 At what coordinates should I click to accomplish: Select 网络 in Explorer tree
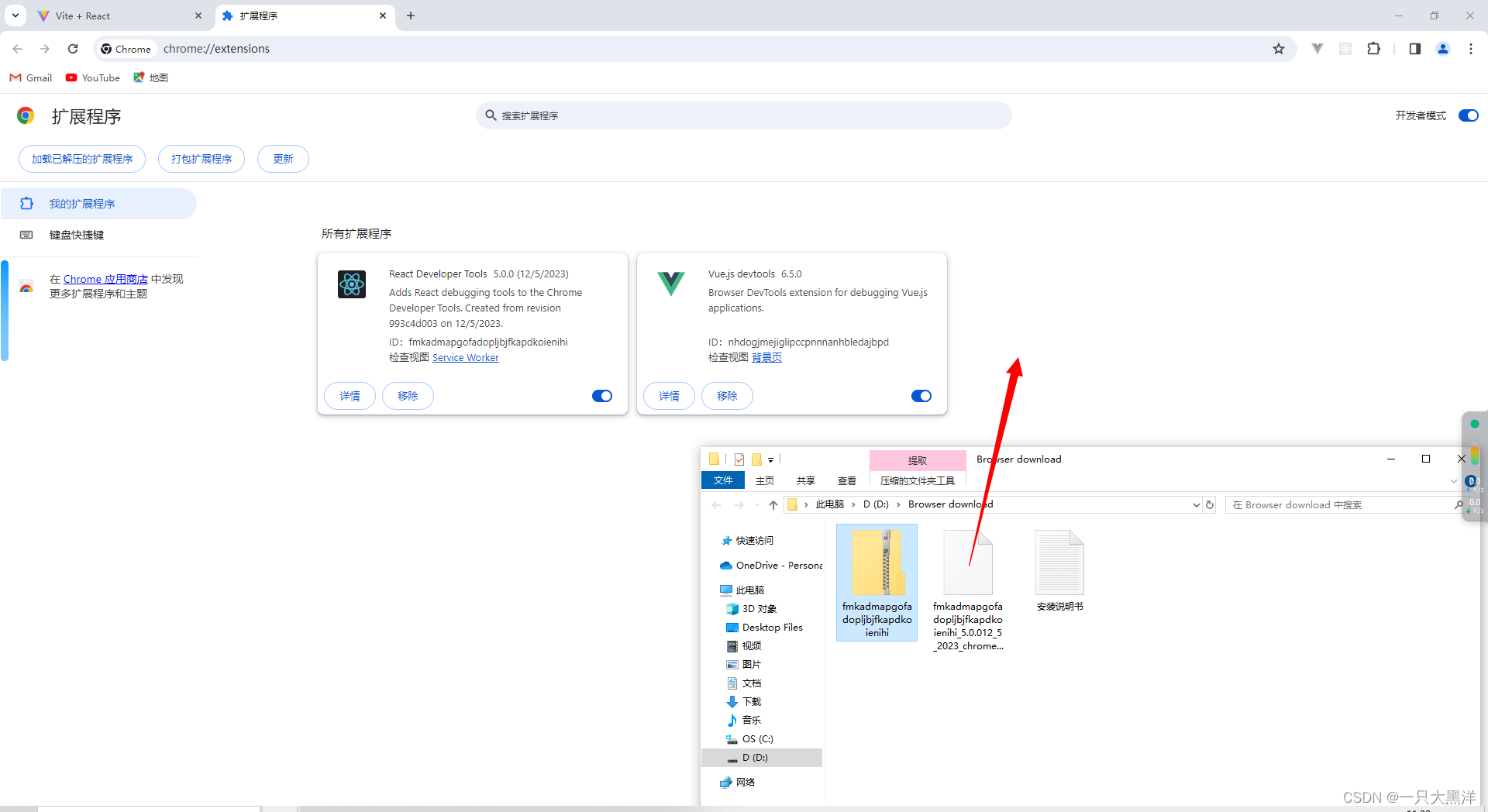click(737, 783)
